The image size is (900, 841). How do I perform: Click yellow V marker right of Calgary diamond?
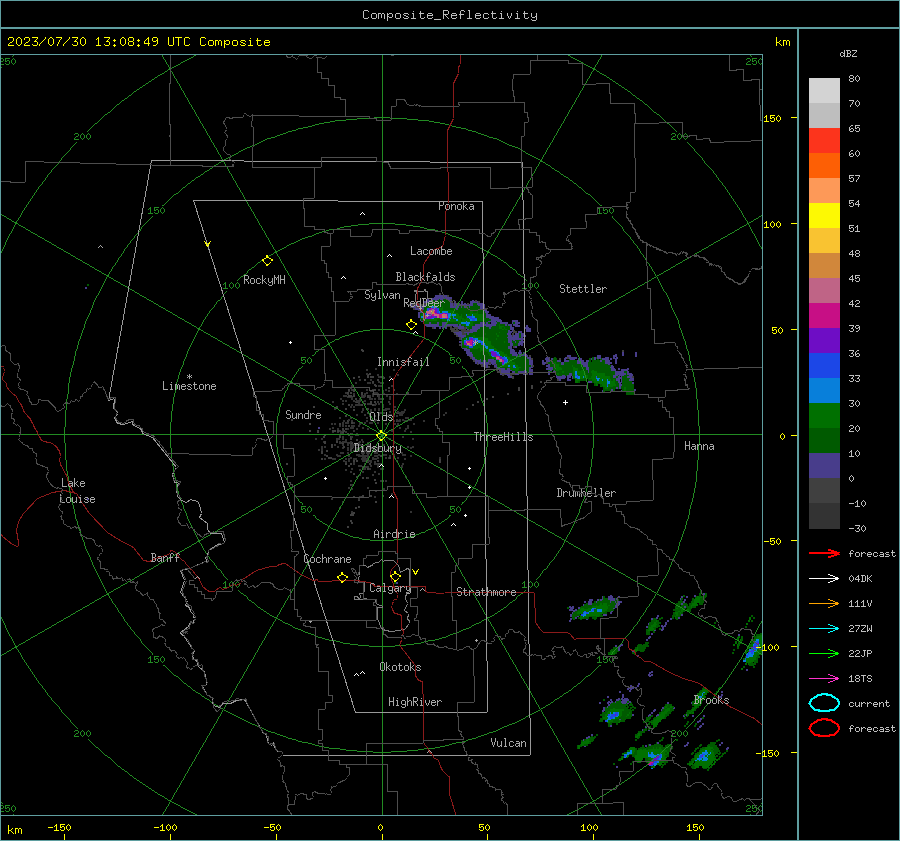click(x=416, y=572)
